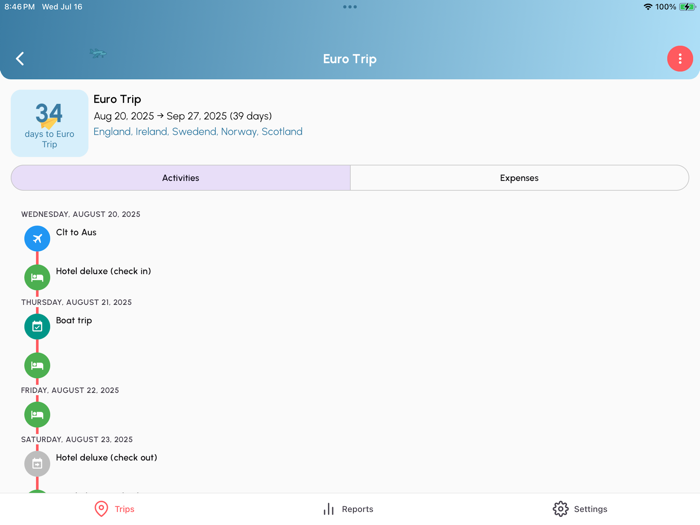Image resolution: width=700 pixels, height=525 pixels.
Task: Tap the three-dot multitasking indicator at top center
Action: coord(350,7)
